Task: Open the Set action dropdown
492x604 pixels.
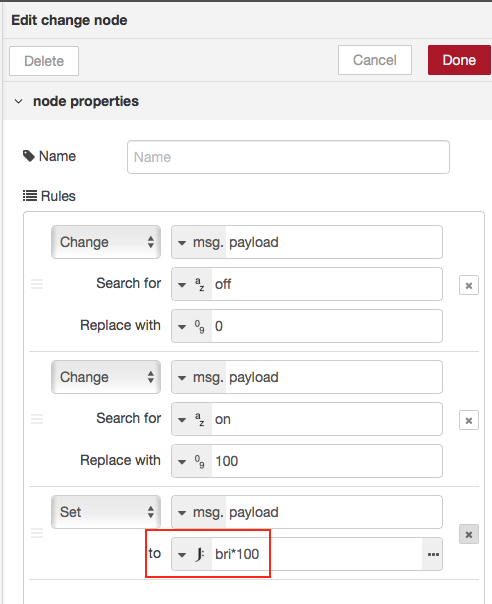Action: [106, 512]
